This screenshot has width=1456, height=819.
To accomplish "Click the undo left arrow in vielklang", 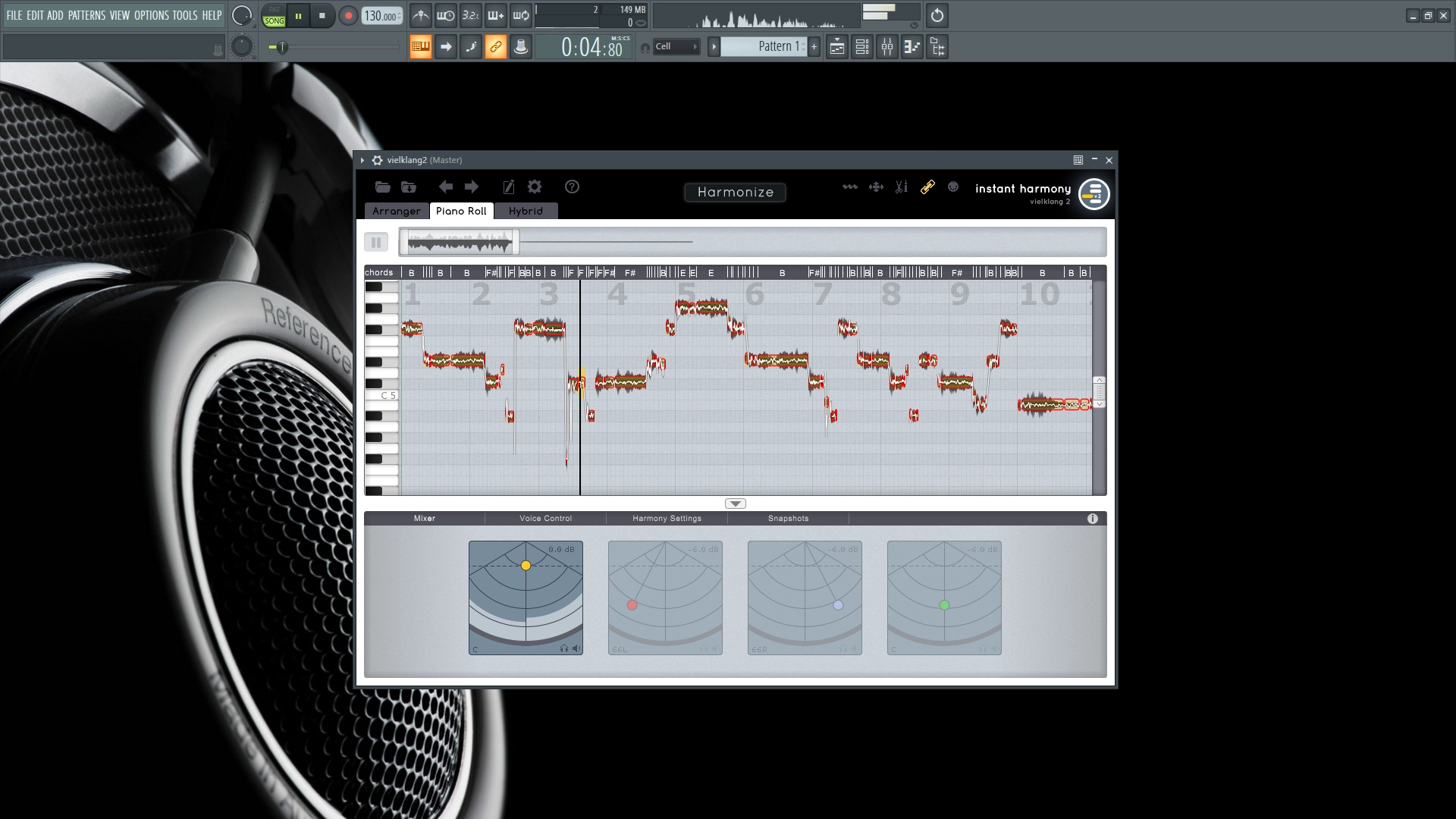I will coord(446,187).
